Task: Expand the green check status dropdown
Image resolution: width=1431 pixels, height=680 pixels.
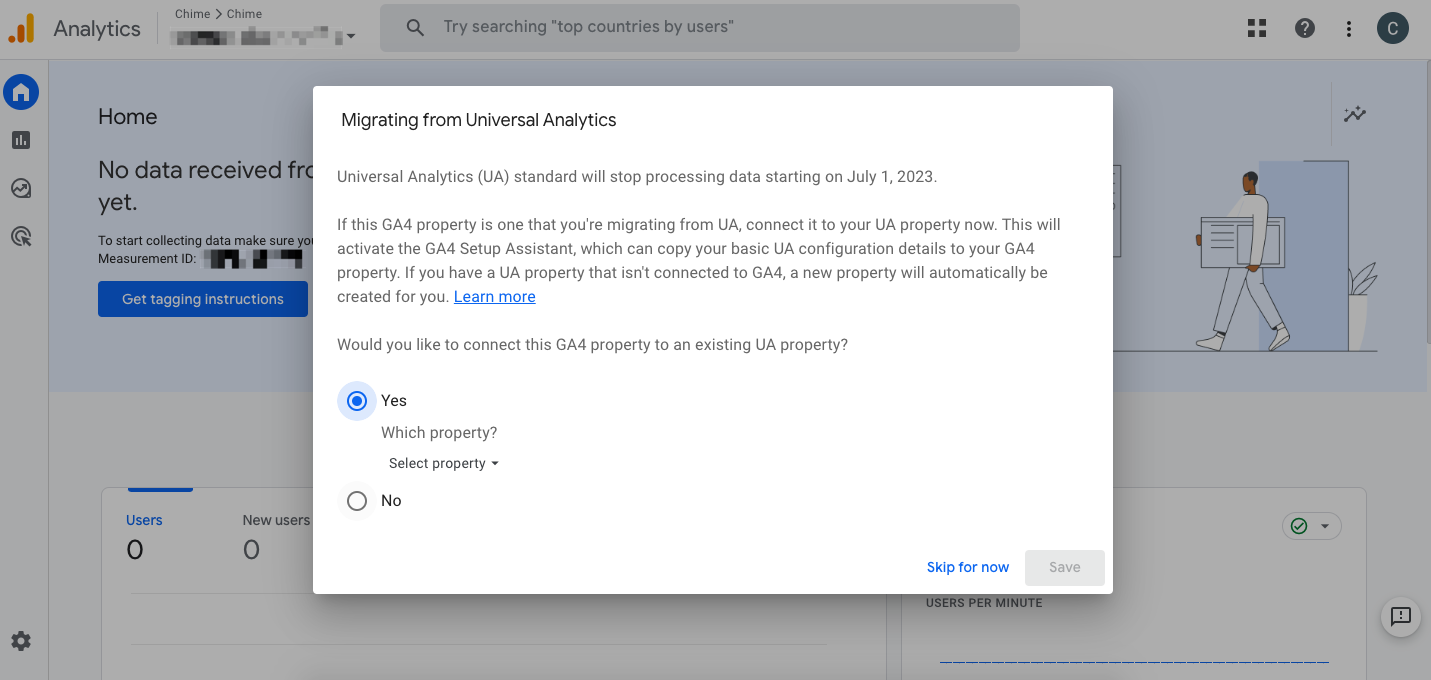Action: 1311,526
